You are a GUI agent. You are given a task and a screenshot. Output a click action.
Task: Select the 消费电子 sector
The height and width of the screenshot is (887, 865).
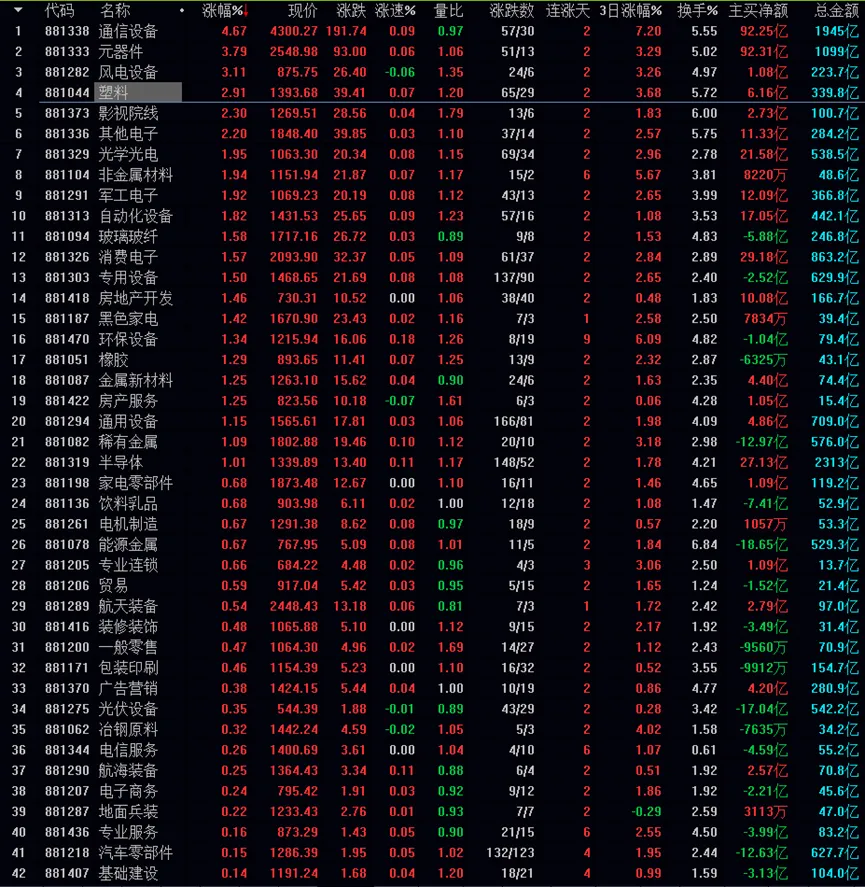point(128,257)
